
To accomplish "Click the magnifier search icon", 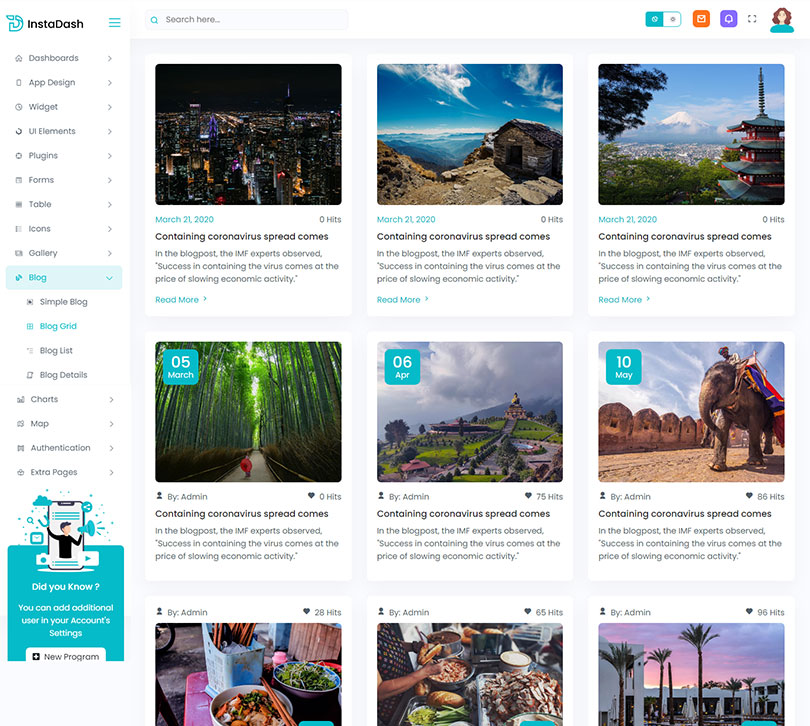I will [154, 20].
